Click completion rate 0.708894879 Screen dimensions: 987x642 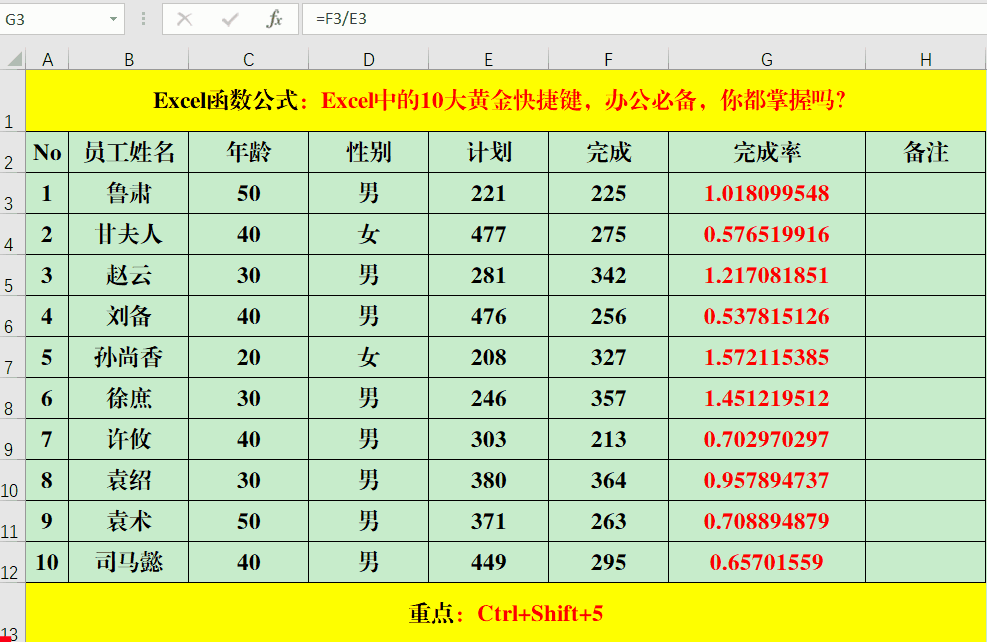coord(767,521)
